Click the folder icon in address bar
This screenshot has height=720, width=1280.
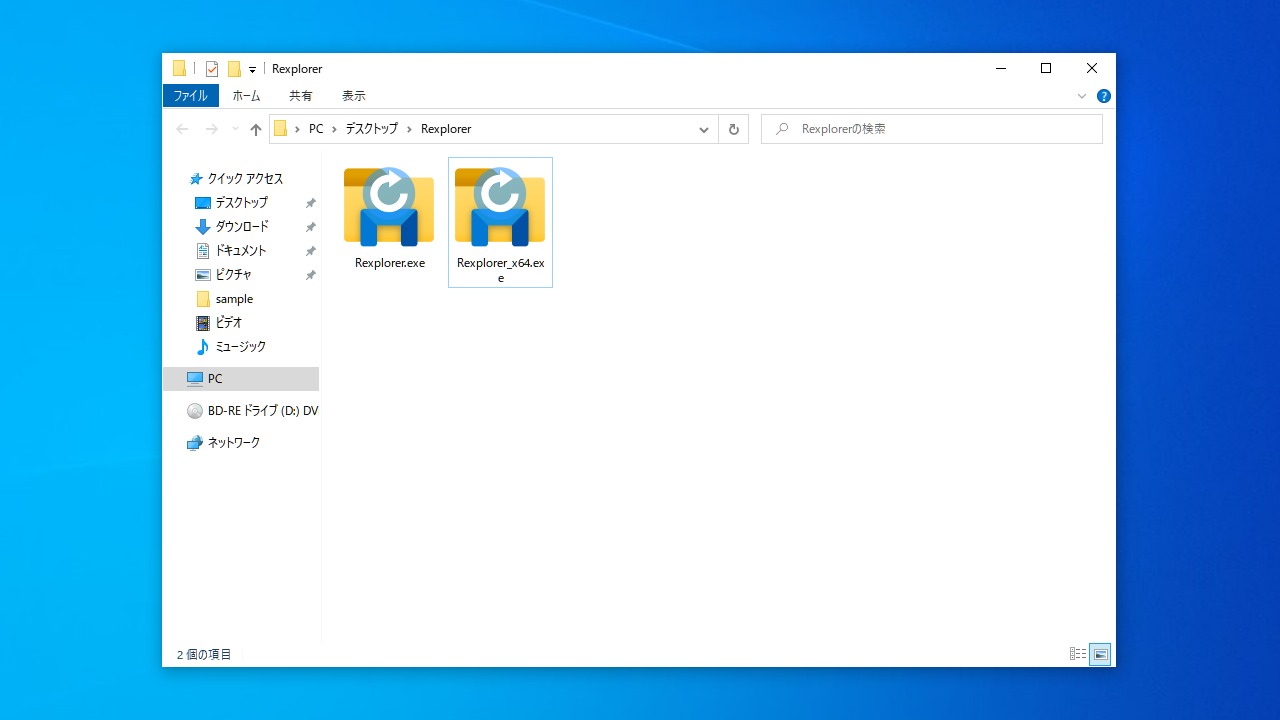281,129
